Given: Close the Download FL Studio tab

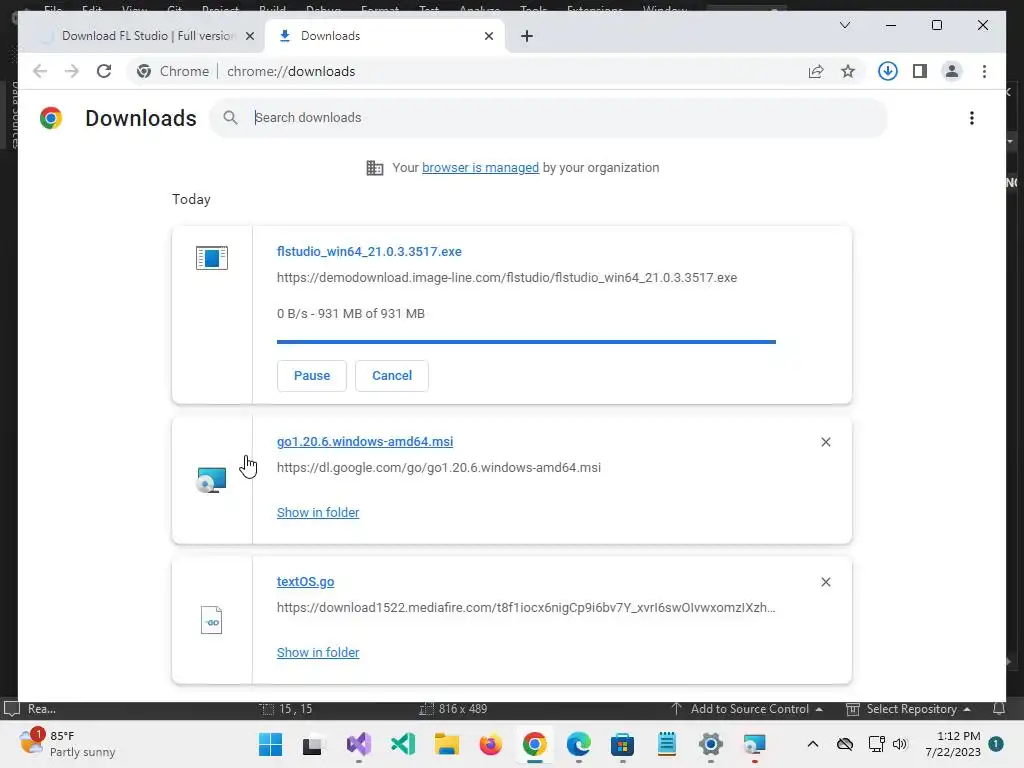Looking at the screenshot, I should [249, 36].
